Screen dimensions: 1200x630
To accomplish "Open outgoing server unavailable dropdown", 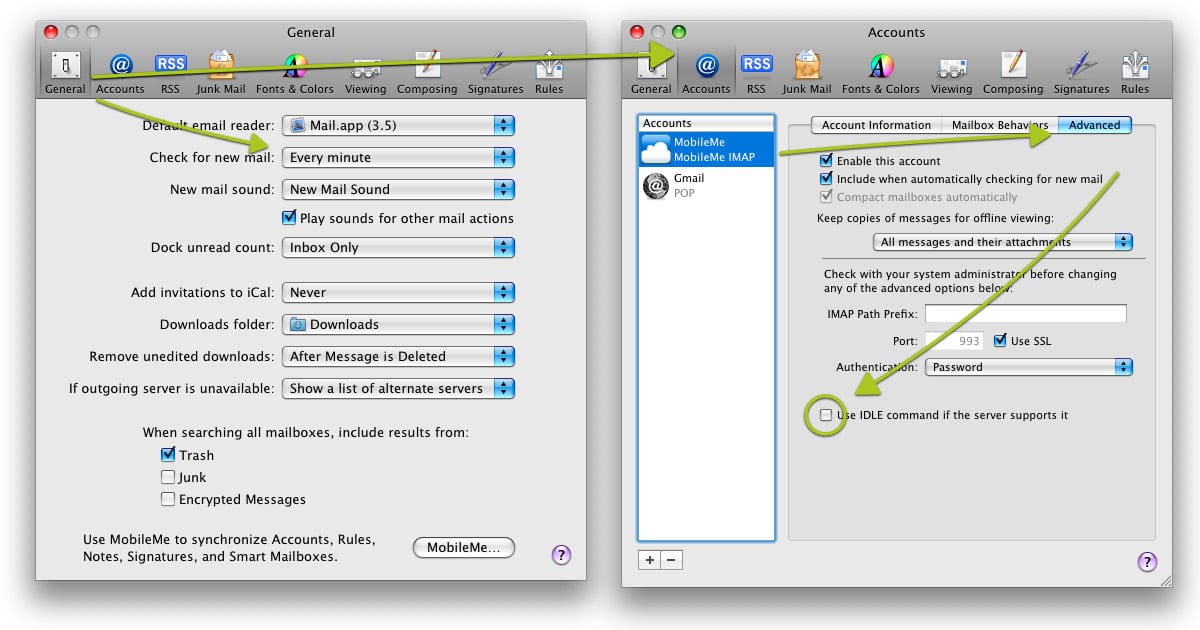I will click(398, 388).
